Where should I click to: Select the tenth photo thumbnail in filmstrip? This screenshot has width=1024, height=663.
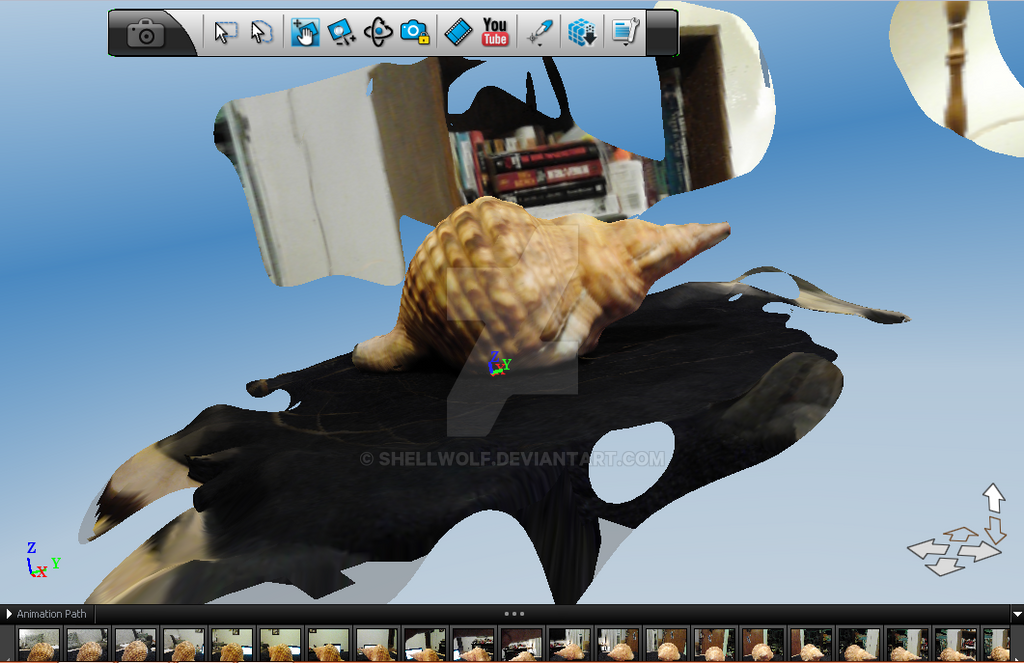click(473, 645)
